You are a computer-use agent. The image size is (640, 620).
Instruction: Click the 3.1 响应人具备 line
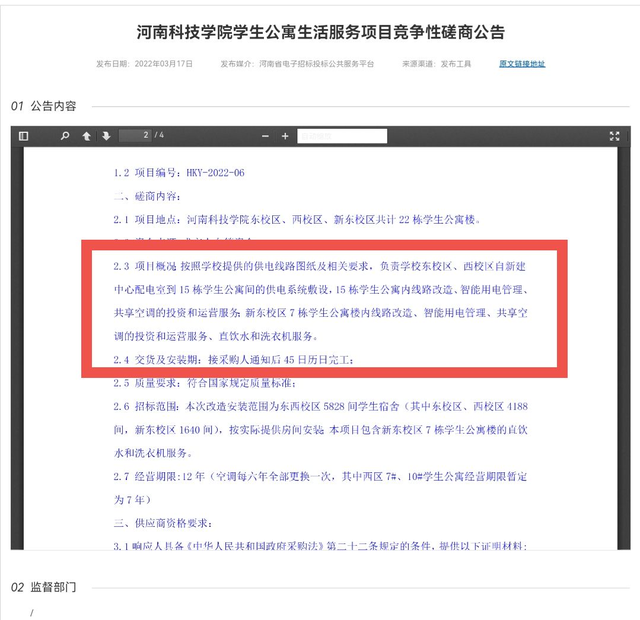point(320,546)
